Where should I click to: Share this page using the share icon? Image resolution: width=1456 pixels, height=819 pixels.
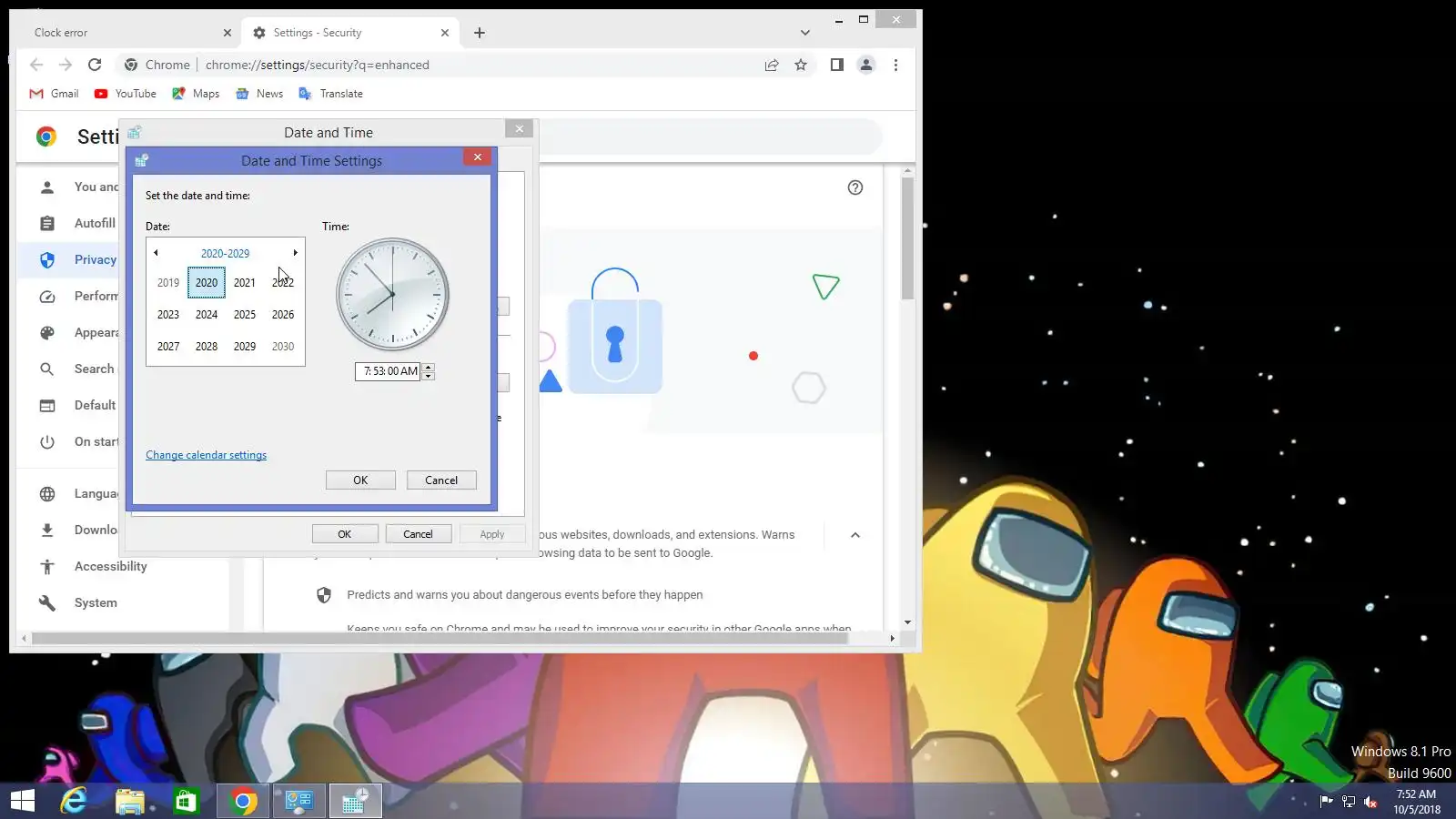coord(772,65)
